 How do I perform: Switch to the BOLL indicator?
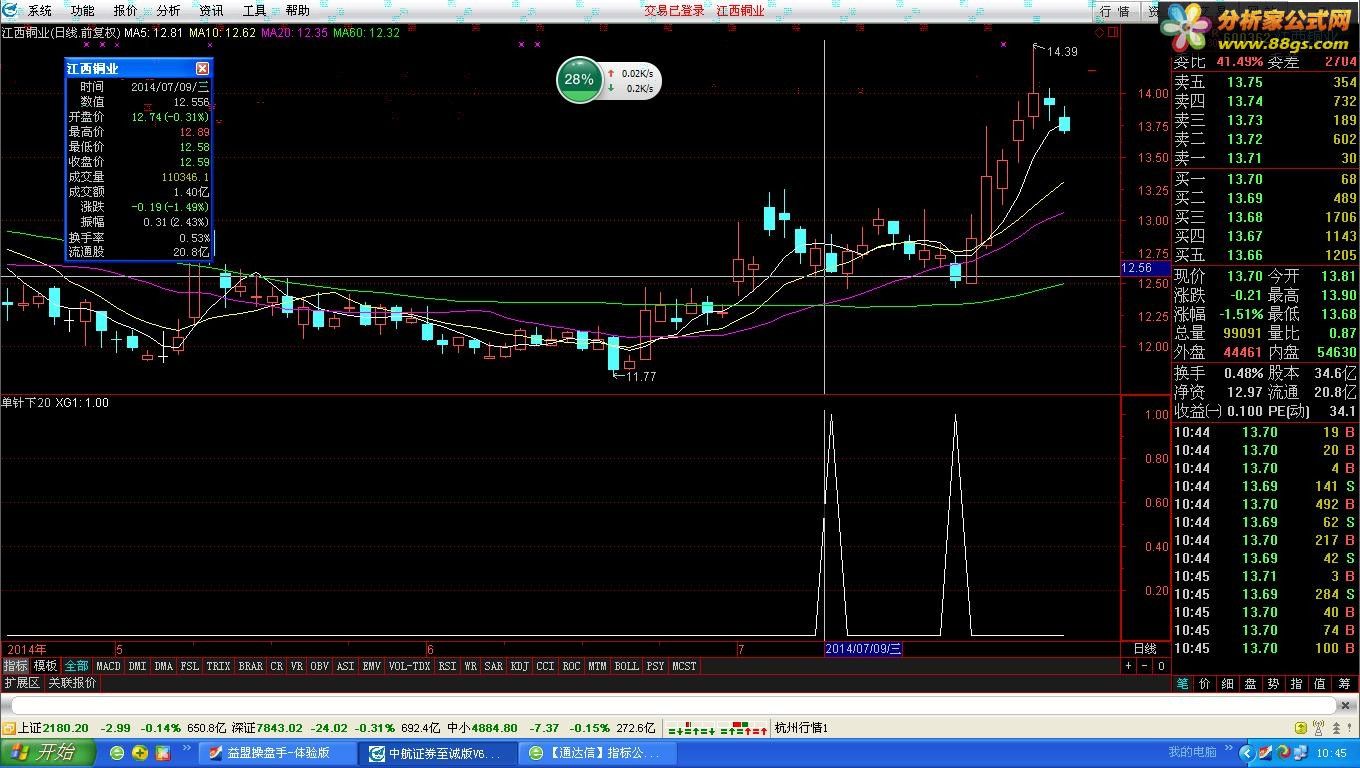pyautogui.click(x=626, y=666)
